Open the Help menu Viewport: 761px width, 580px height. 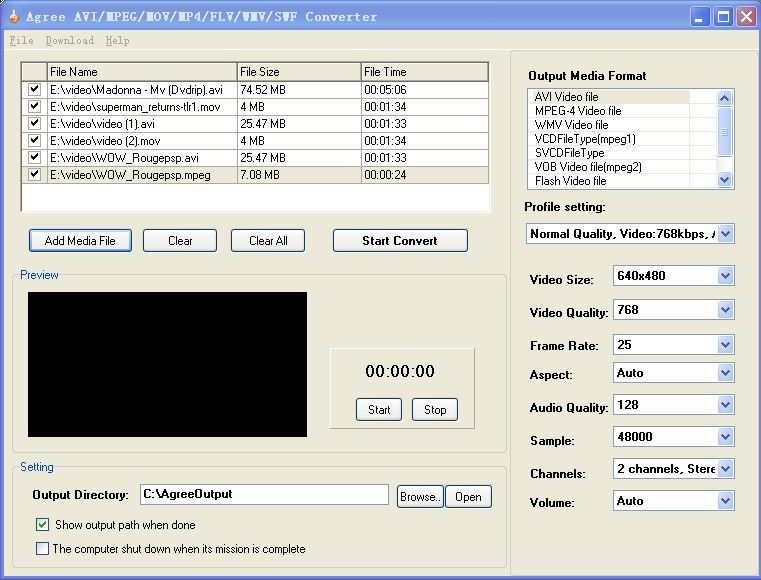point(117,41)
